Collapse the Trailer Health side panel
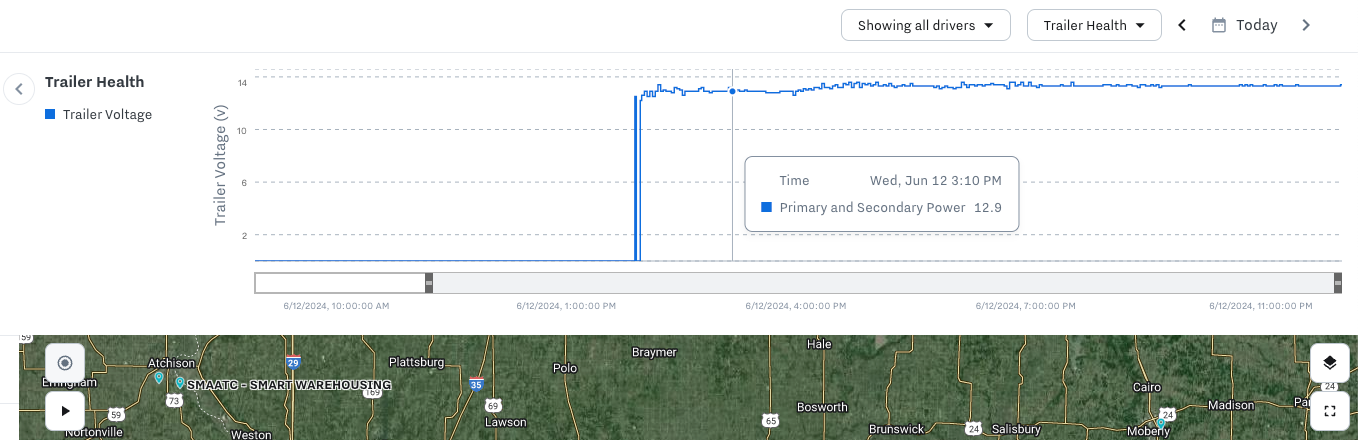The height and width of the screenshot is (440, 1358). coord(18,89)
